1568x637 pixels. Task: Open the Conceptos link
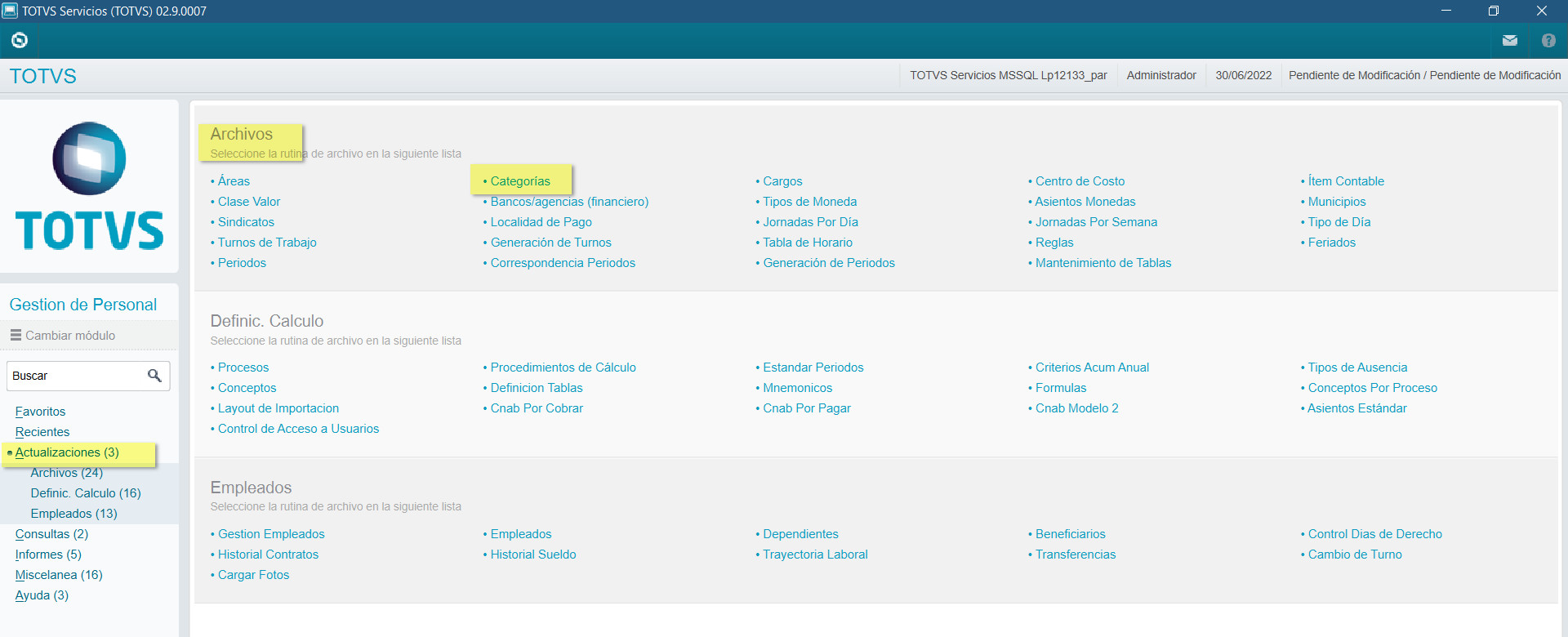(247, 388)
